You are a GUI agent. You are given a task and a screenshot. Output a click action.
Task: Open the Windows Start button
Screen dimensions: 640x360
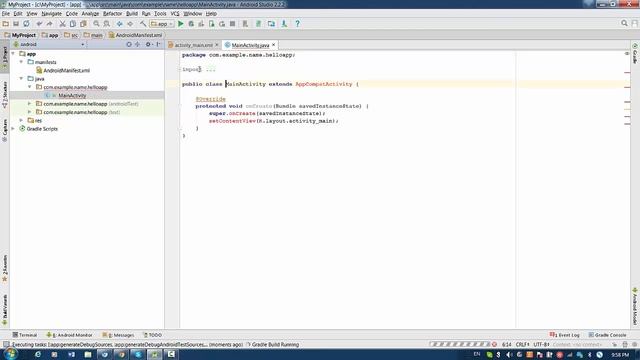click(x=10, y=354)
